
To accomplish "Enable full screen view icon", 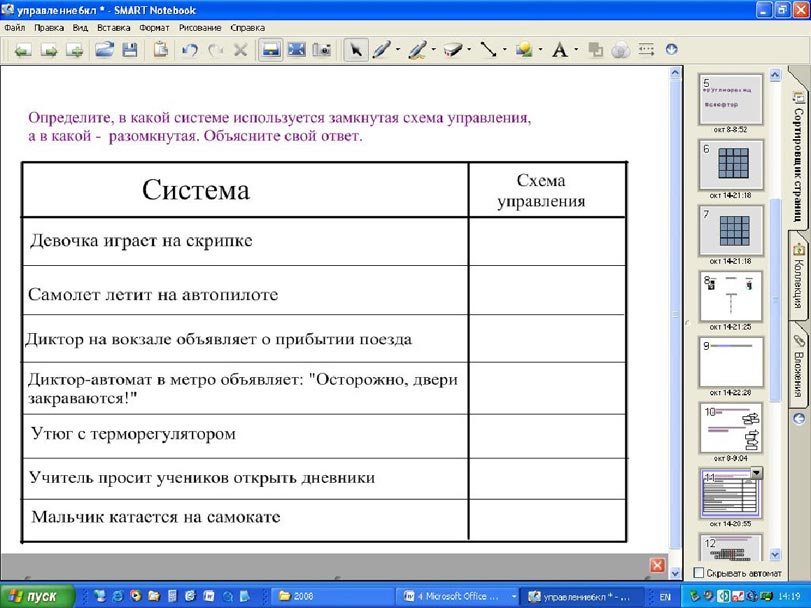I will click(296, 49).
